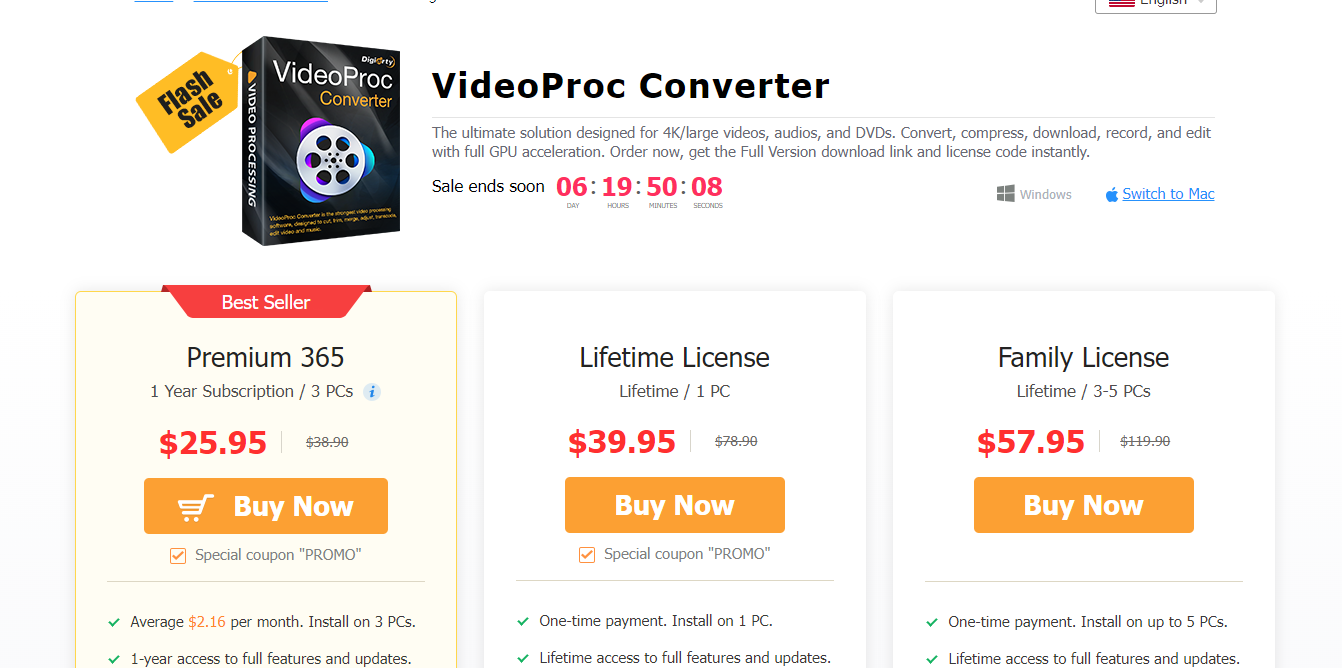The width and height of the screenshot is (1342, 668).
Task: Uncheck PROMO coupon under Premium 365
Action: coord(178,555)
